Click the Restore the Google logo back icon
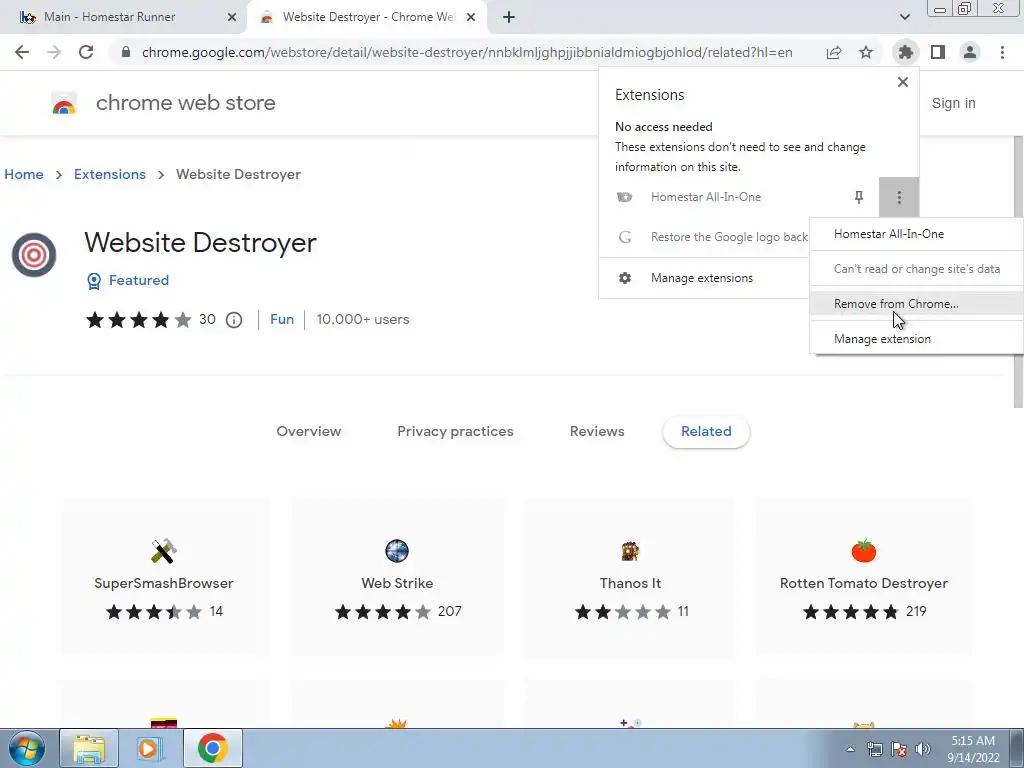The height and width of the screenshot is (768, 1024). [x=625, y=237]
